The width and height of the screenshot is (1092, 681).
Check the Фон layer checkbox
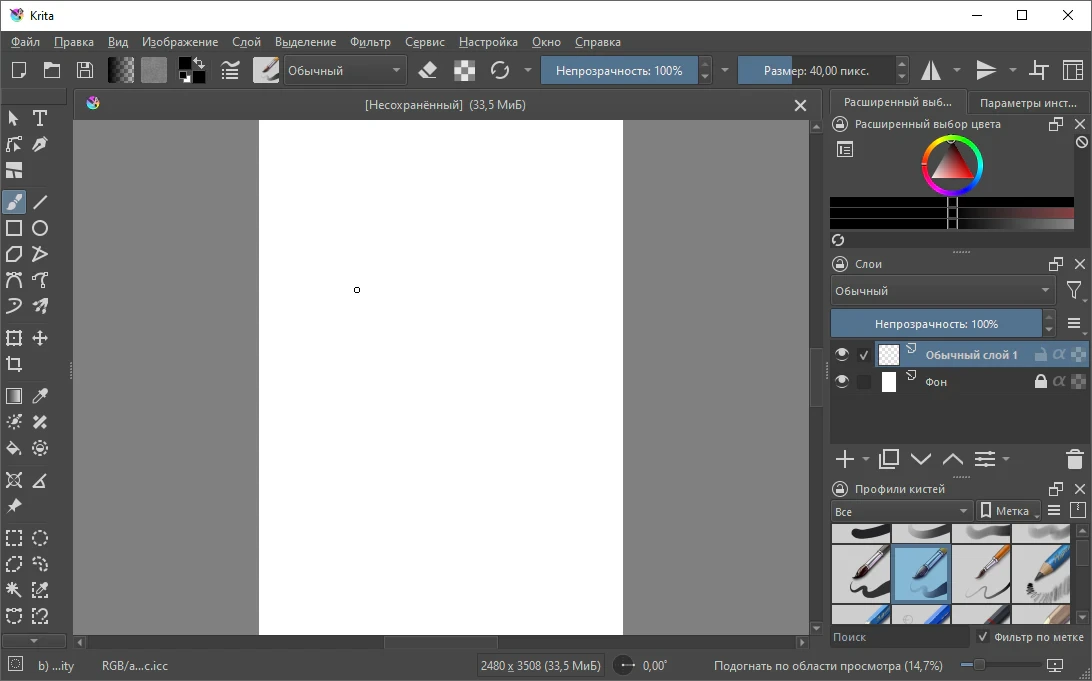864,382
